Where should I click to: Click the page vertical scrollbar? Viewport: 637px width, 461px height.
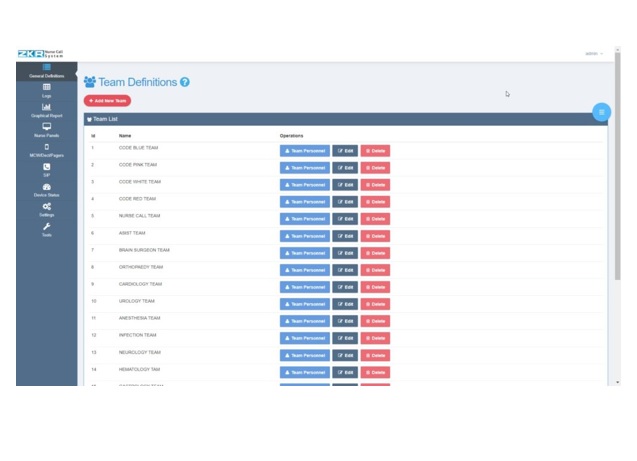click(x=615, y=200)
